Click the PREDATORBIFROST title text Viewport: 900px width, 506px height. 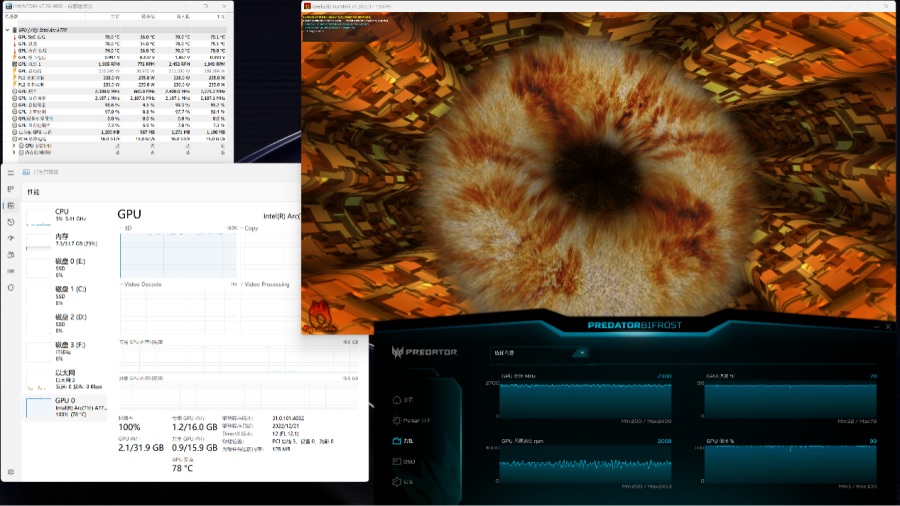634,325
